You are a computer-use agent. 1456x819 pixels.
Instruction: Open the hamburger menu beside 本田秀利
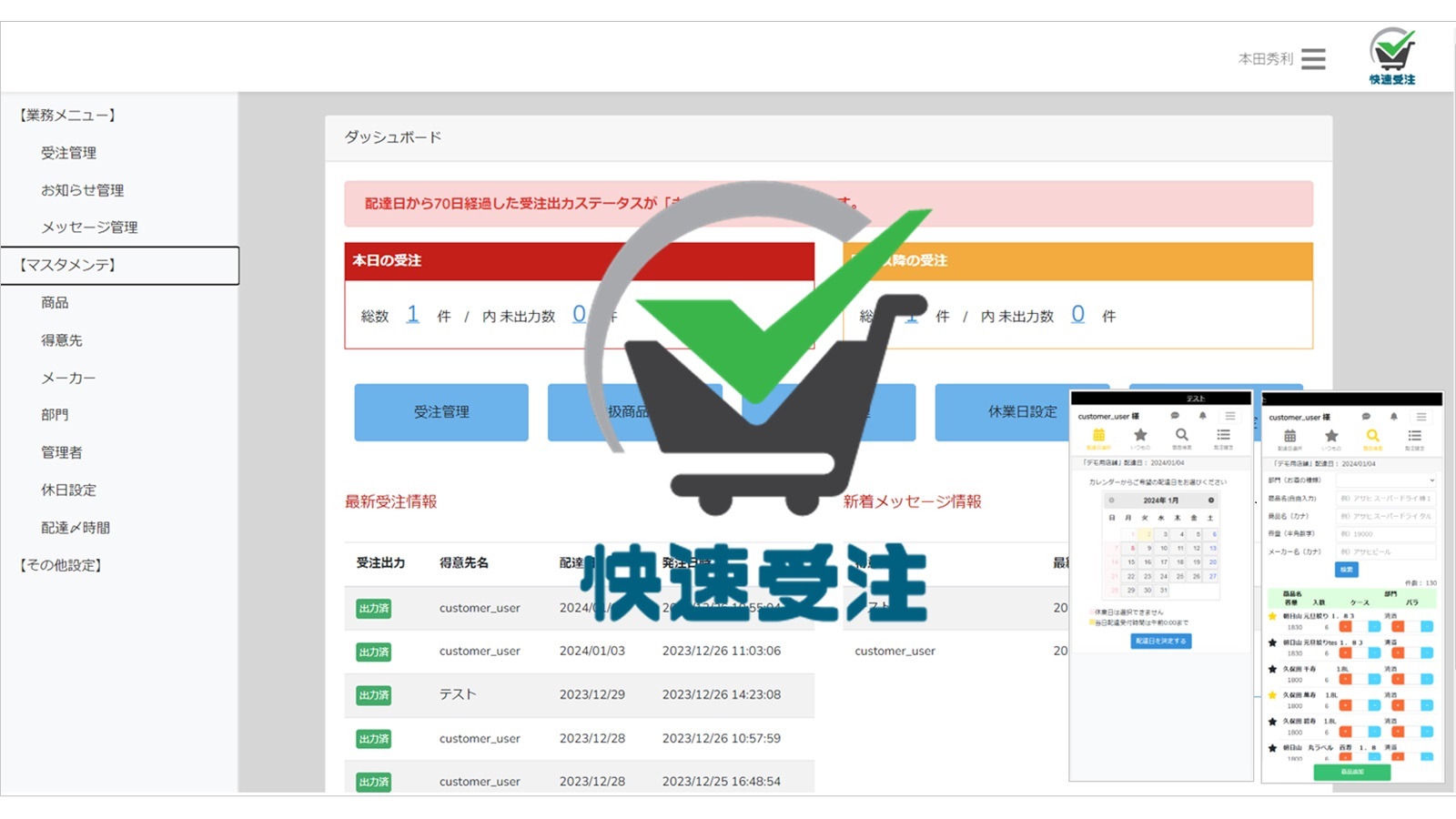(1312, 59)
